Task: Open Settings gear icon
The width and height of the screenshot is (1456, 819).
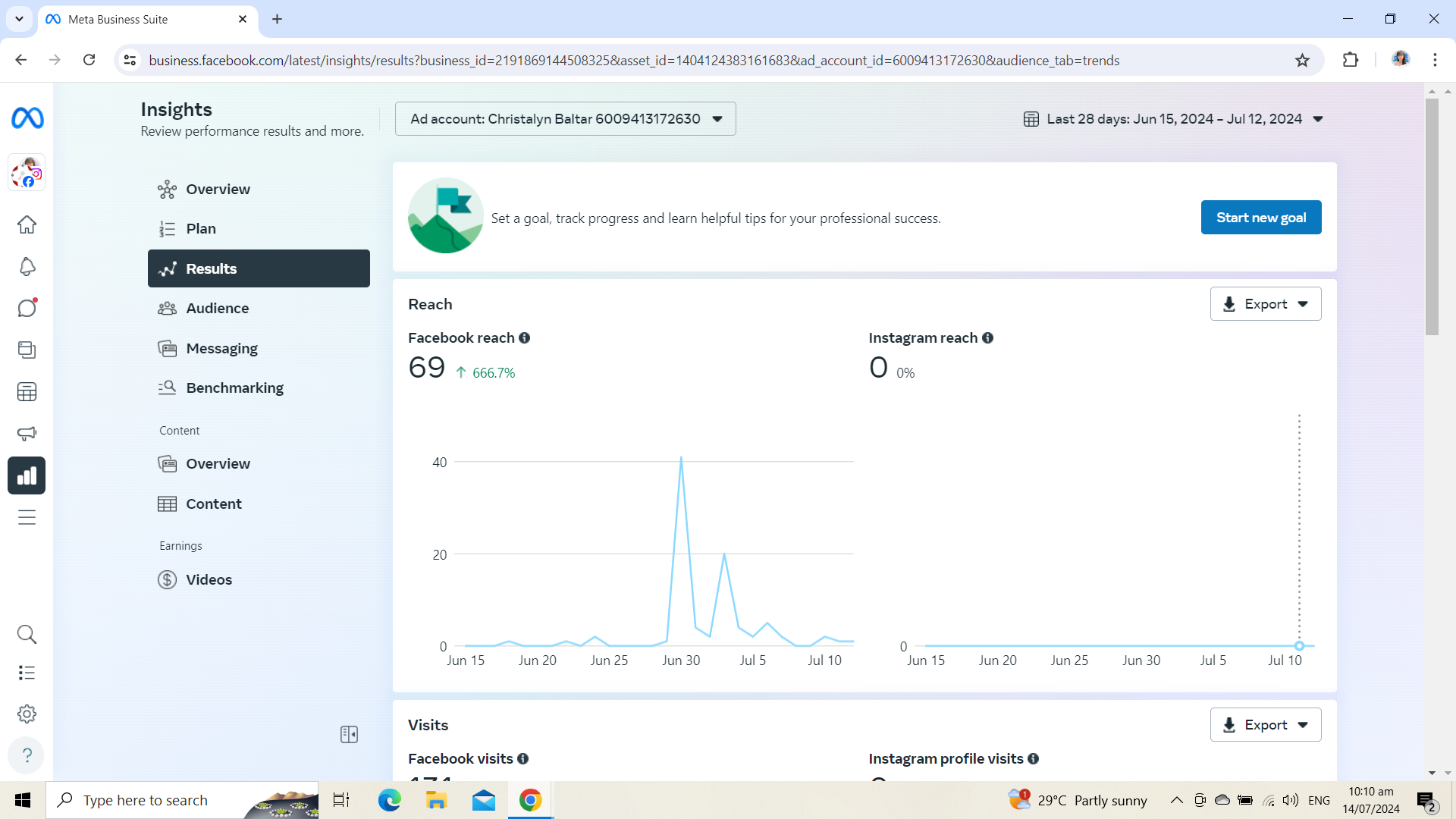Action: (x=27, y=714)
